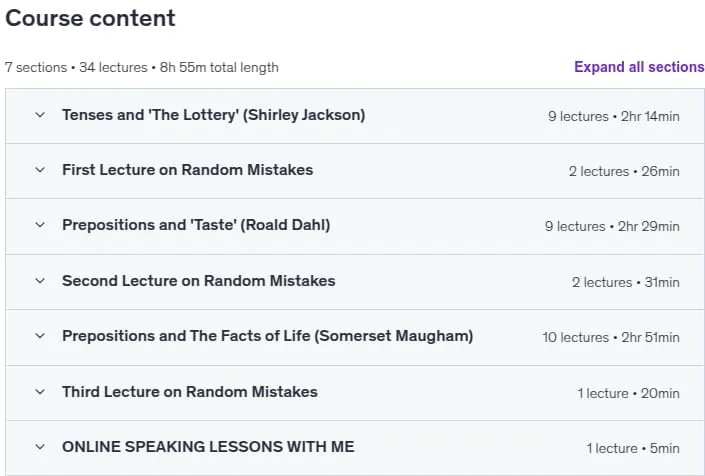Image resolution: width=705 pixels, height=476 pixels.
Task: Open the First Lecture on Random Mistakes title
Action: (187, 170)
